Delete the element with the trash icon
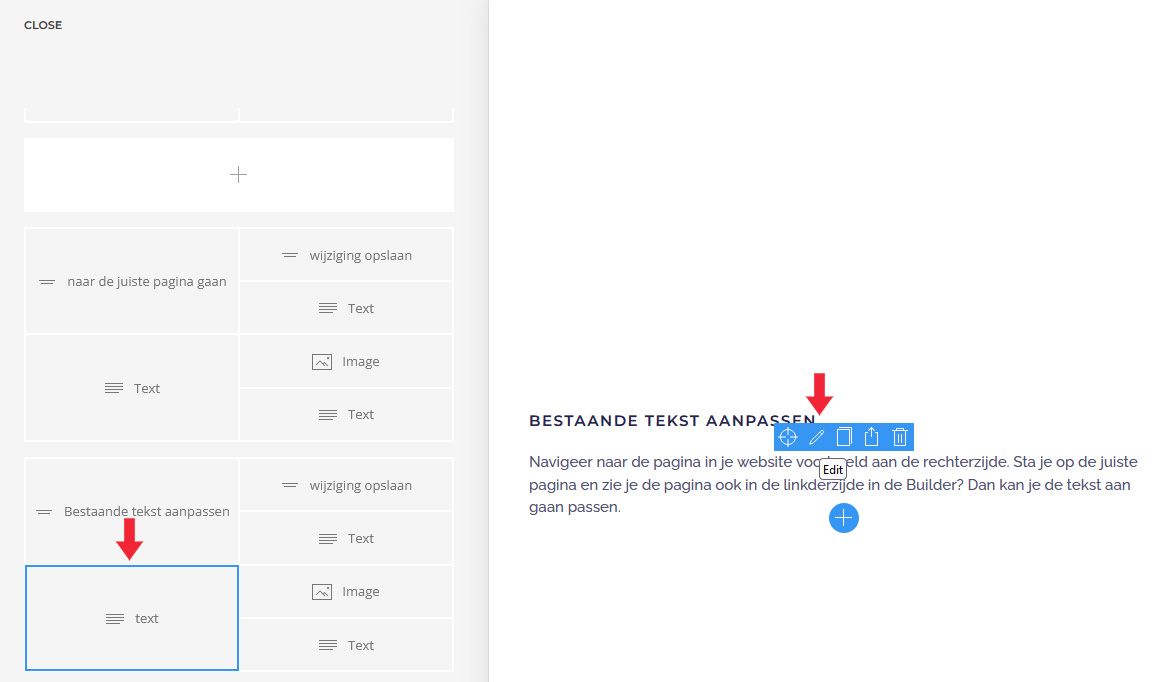This screenshot has height=682, width=1167. pyautogui.click(x=900, y=437)
